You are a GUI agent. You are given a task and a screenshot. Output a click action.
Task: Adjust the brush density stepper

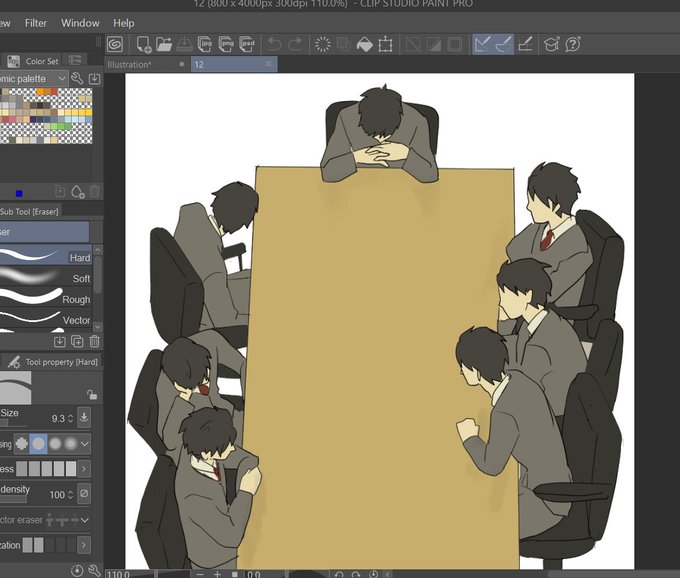(71, 495)
